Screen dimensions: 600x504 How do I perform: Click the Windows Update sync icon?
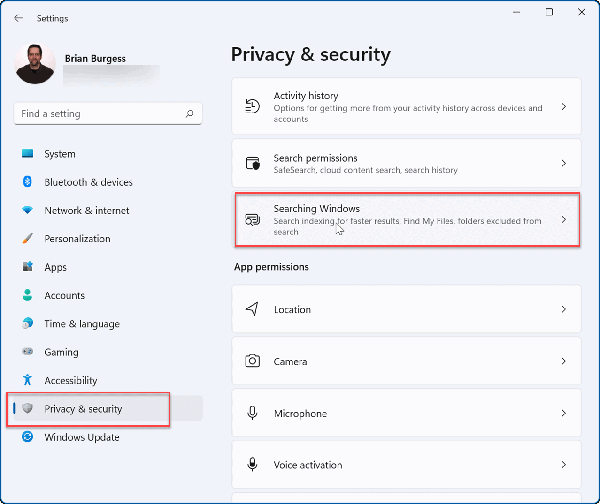[28, 437]
